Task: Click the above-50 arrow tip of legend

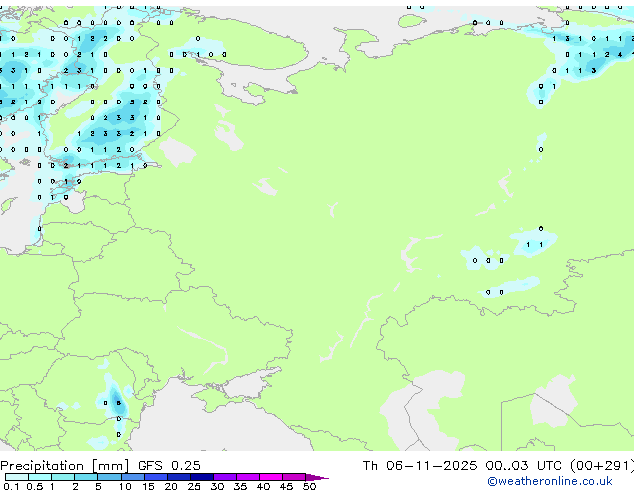Action: tap(317, 477)
